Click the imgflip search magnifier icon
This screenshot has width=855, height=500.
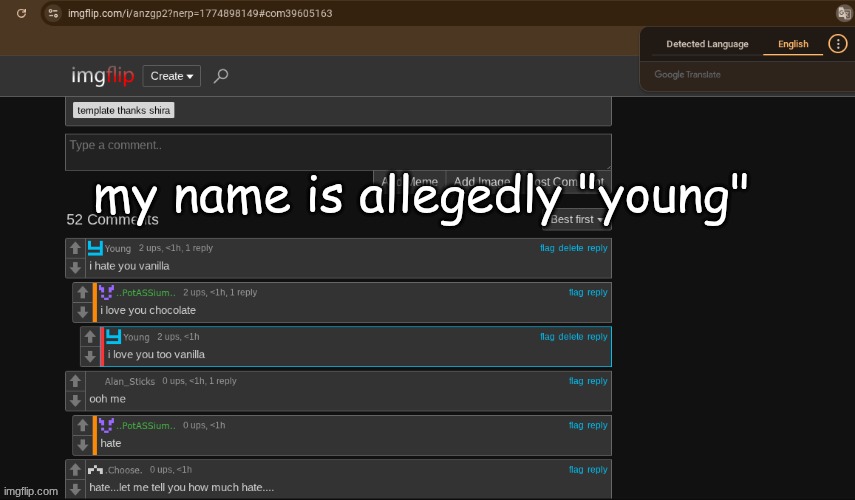(x=221, y=76)
